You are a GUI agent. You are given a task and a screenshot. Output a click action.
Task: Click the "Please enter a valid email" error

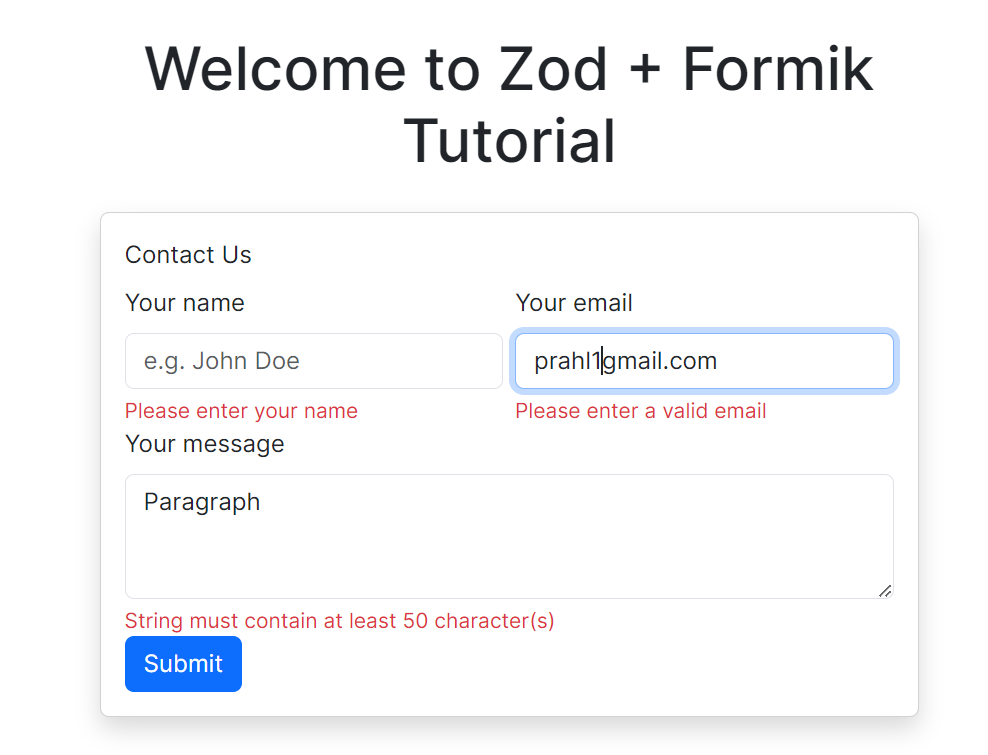pyautogui.click(x=641, y=411)
